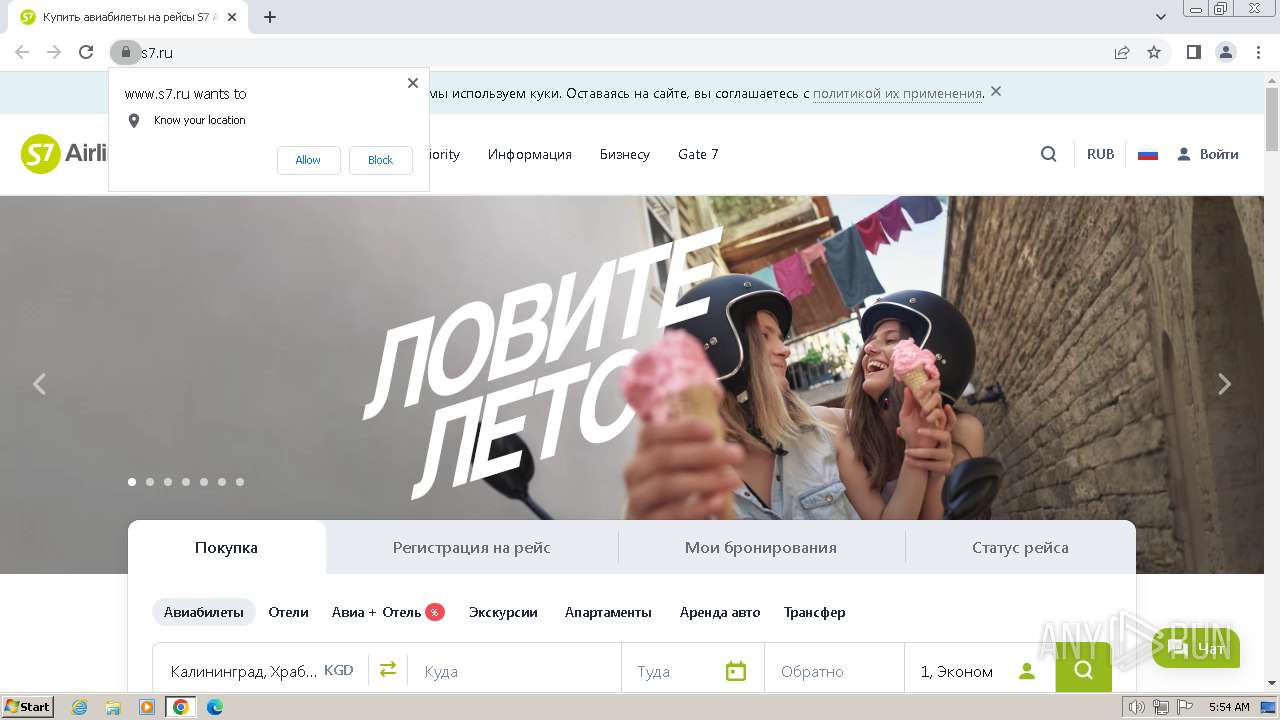The height and width of the screenshot is (720, 1280).
Task: Click the volume speaker tray icon
Action: [x=1137, y=707]
